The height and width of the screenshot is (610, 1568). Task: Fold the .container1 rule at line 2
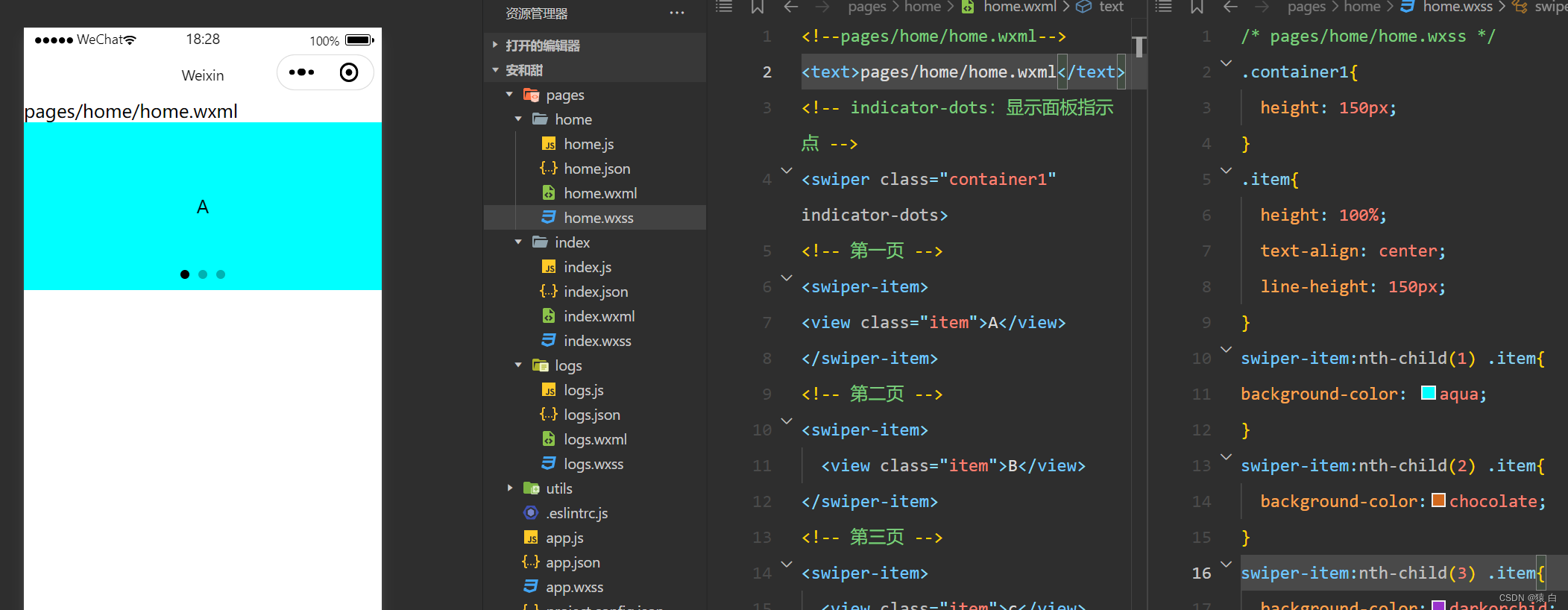(x=1226, y=63)
